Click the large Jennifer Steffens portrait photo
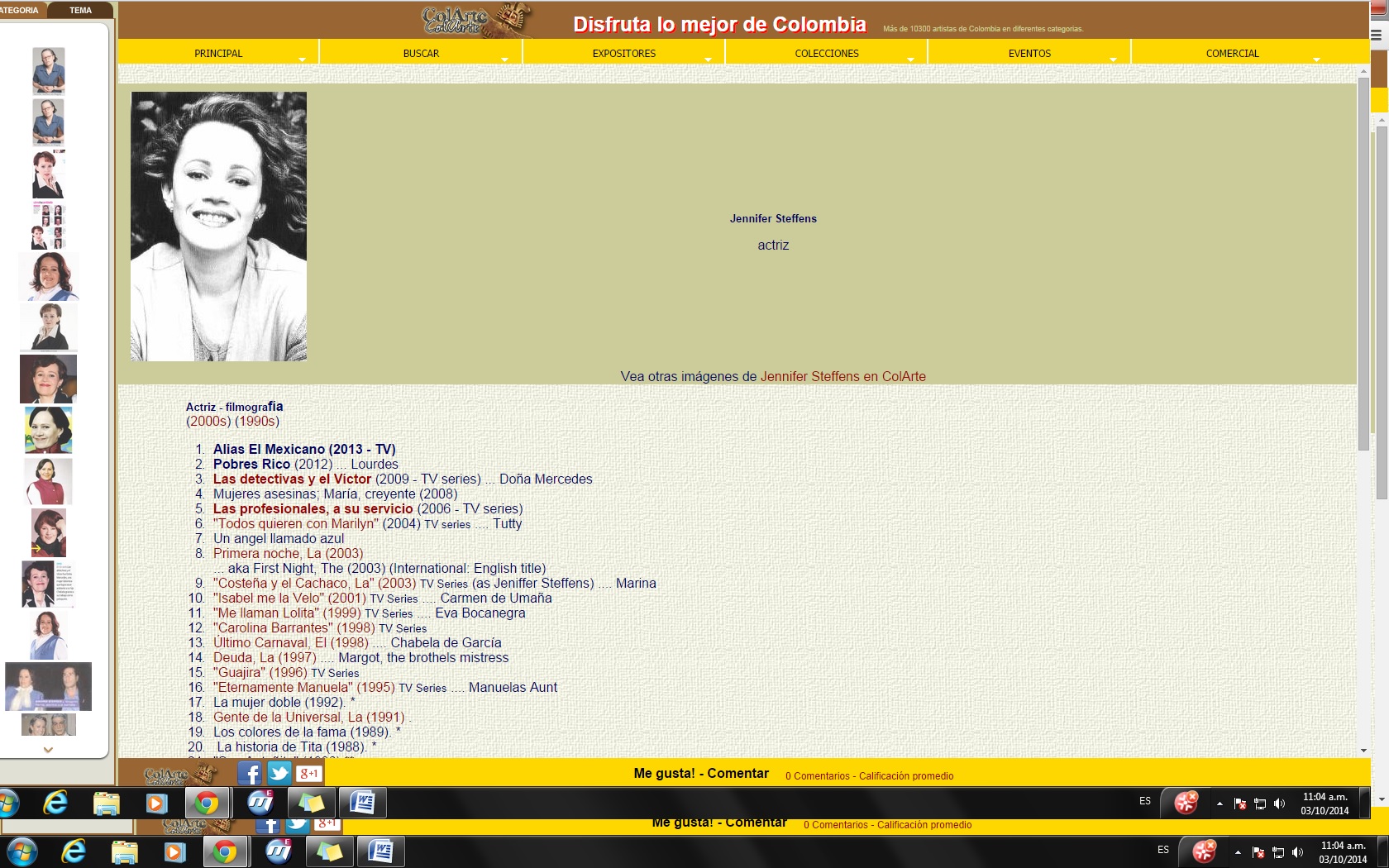1389x868 pixels. (x=218, y=227)
